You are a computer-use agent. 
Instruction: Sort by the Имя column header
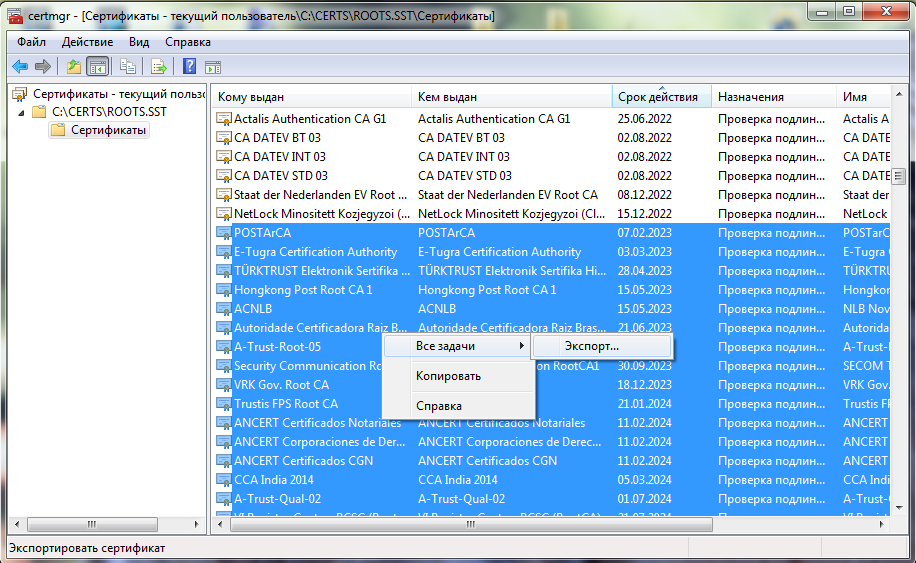pos(863,97)
